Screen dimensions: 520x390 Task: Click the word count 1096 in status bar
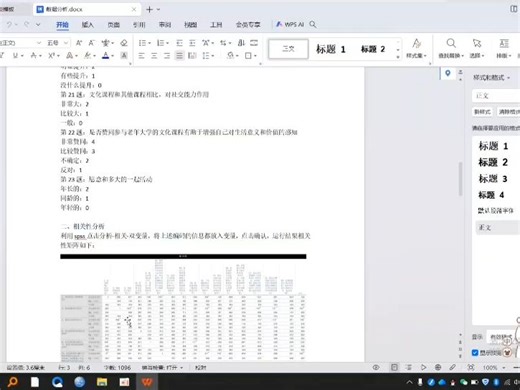click(117, 367)
